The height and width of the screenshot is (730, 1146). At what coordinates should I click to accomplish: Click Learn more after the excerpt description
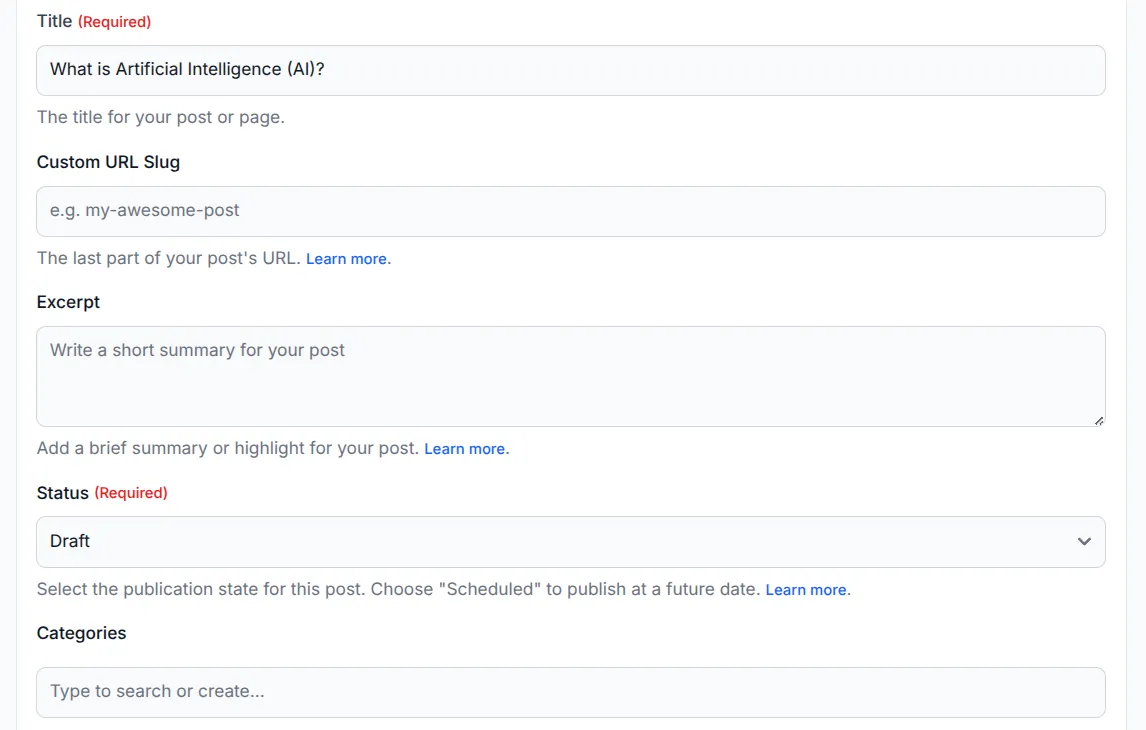click(466, 448)
